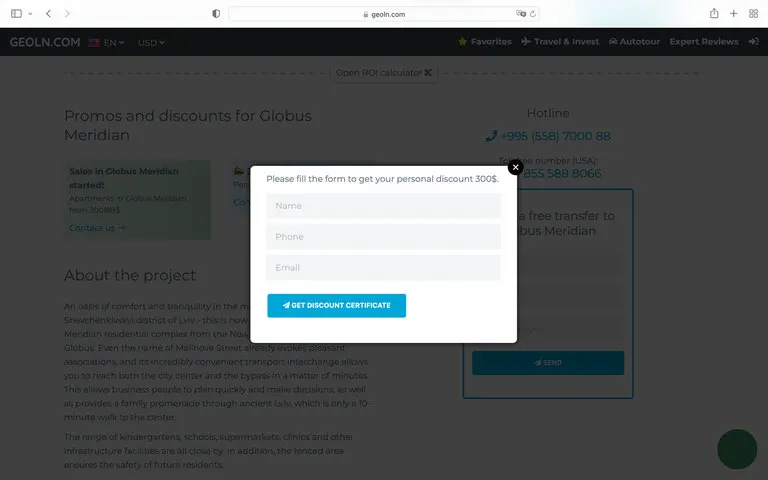The image size is (768, 480).
Task: Click the login arrow icon
Action: [x=753, y=42]
